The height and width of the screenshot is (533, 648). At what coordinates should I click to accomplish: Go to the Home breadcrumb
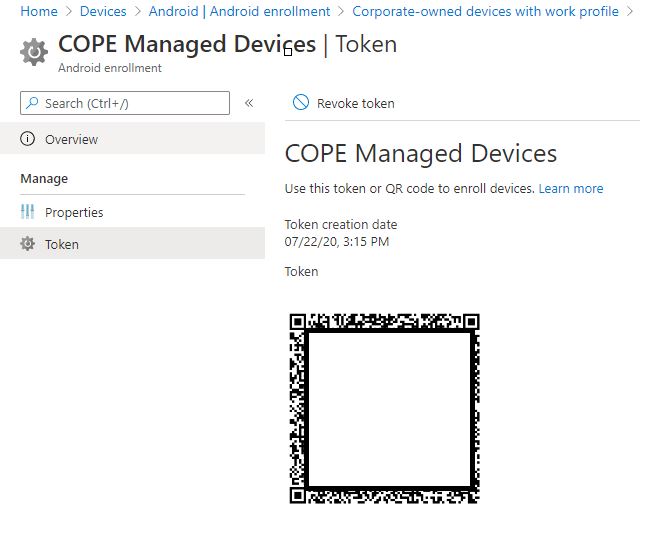39,11
